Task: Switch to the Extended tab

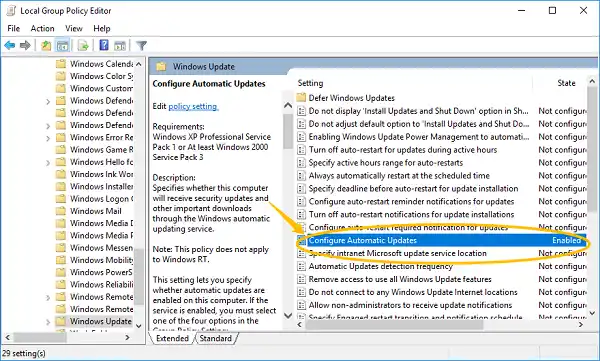Action: point(172,338)
